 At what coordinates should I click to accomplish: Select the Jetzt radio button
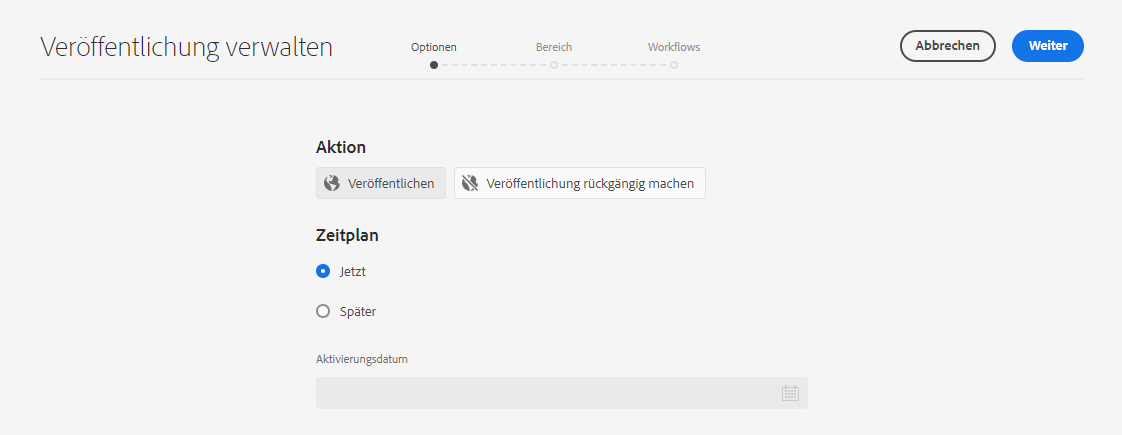(323, 271)
